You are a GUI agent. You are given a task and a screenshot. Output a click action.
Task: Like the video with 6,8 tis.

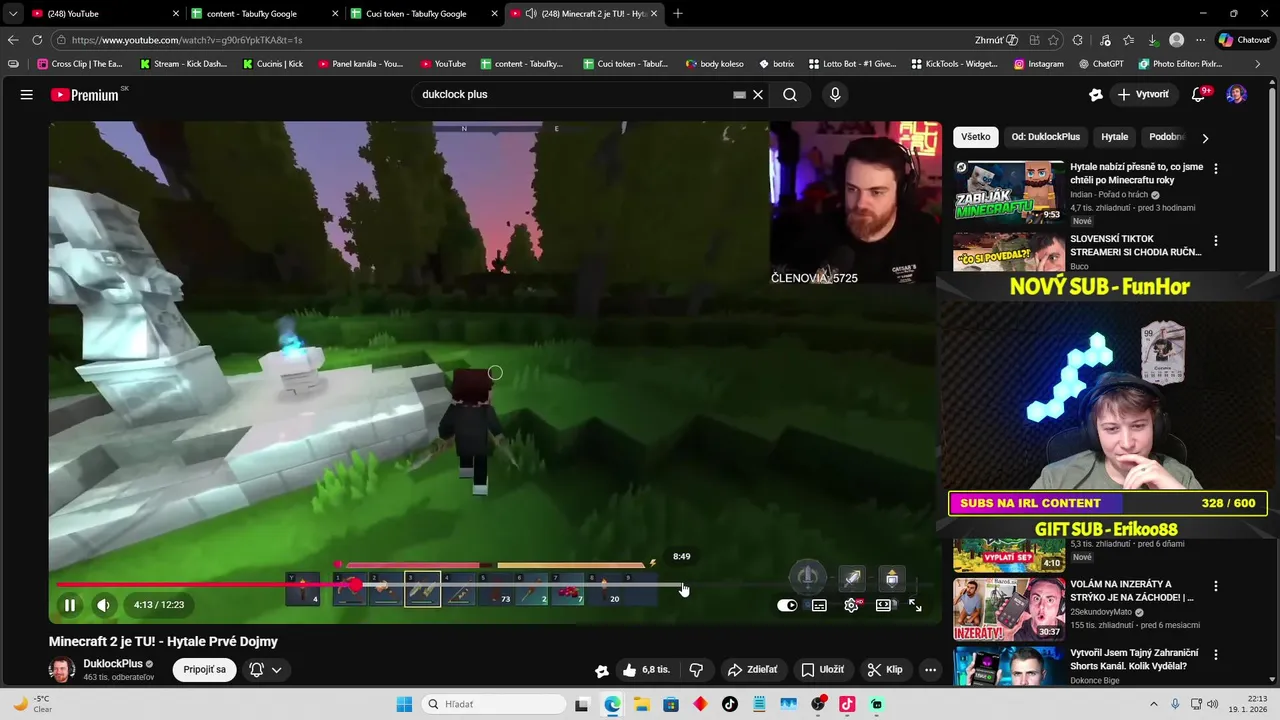click(646, 670)
